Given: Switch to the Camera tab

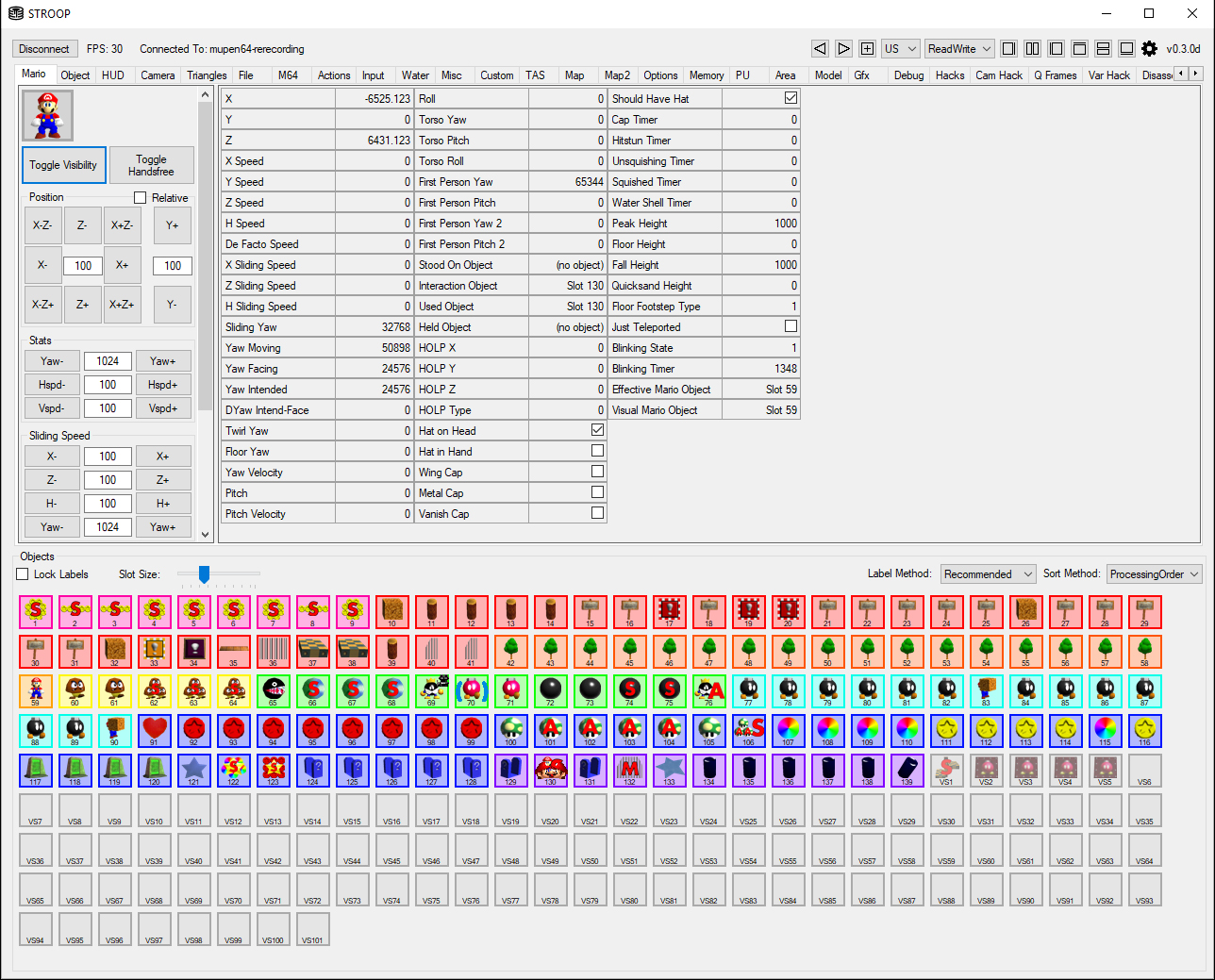Looking at the screenshot, I should pos(158,75).
